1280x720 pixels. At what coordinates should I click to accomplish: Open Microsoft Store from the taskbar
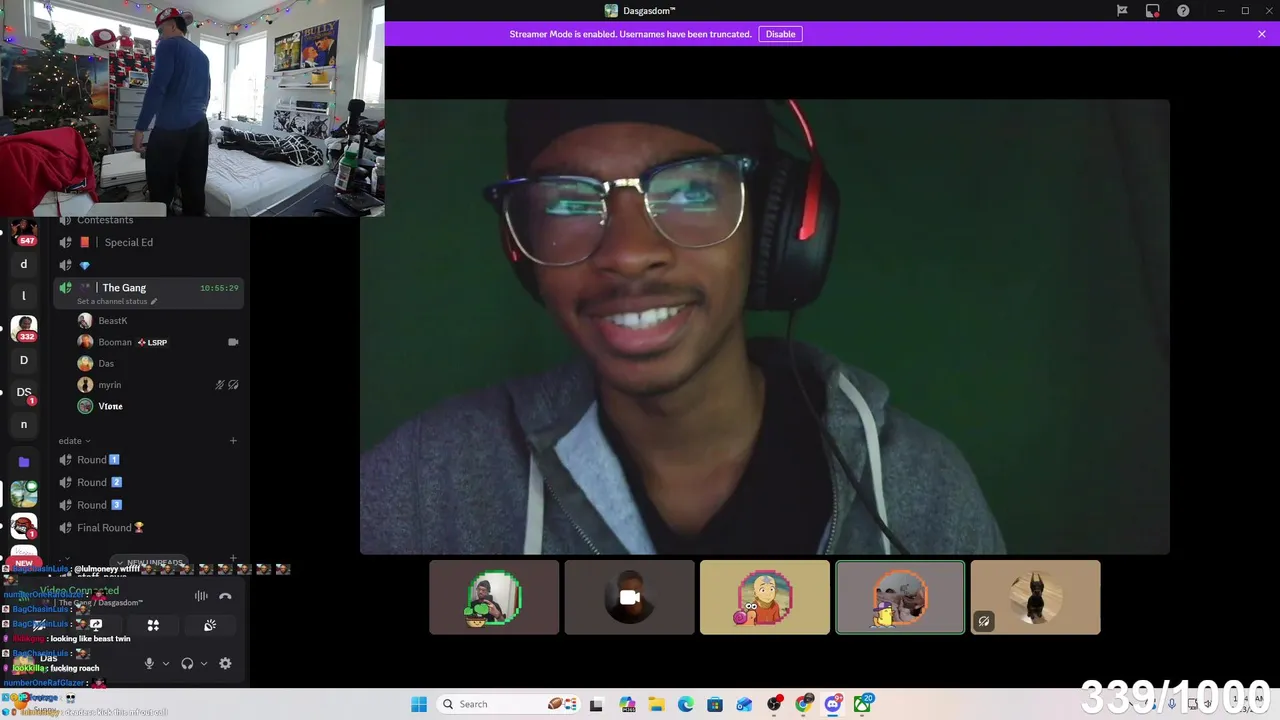pos(715,704)
